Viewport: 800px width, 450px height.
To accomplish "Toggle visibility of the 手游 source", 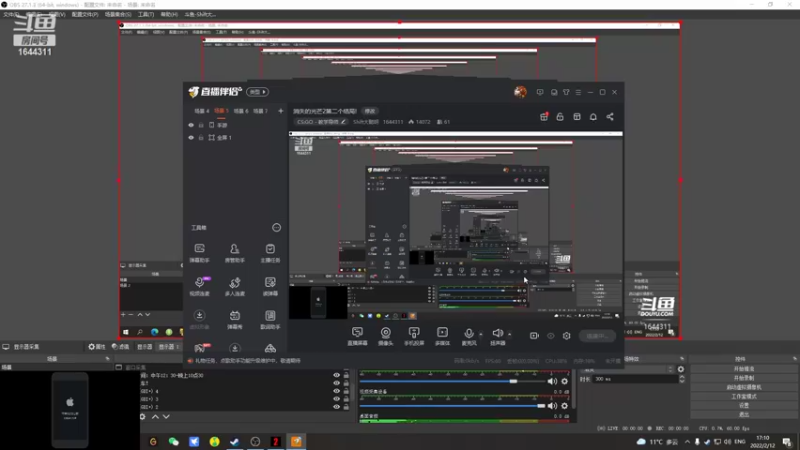I will [191, 125].
